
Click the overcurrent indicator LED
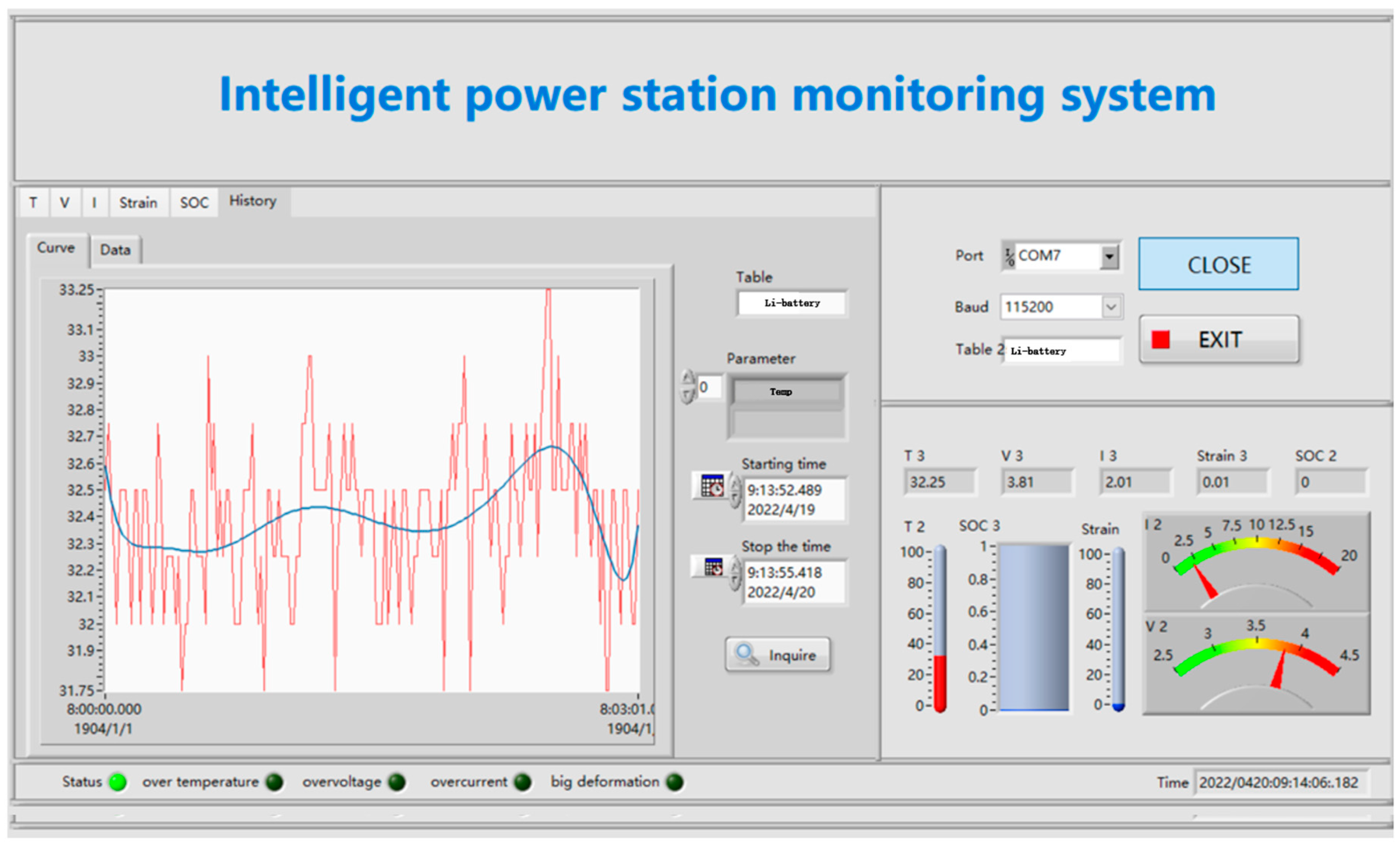point(522,782)
